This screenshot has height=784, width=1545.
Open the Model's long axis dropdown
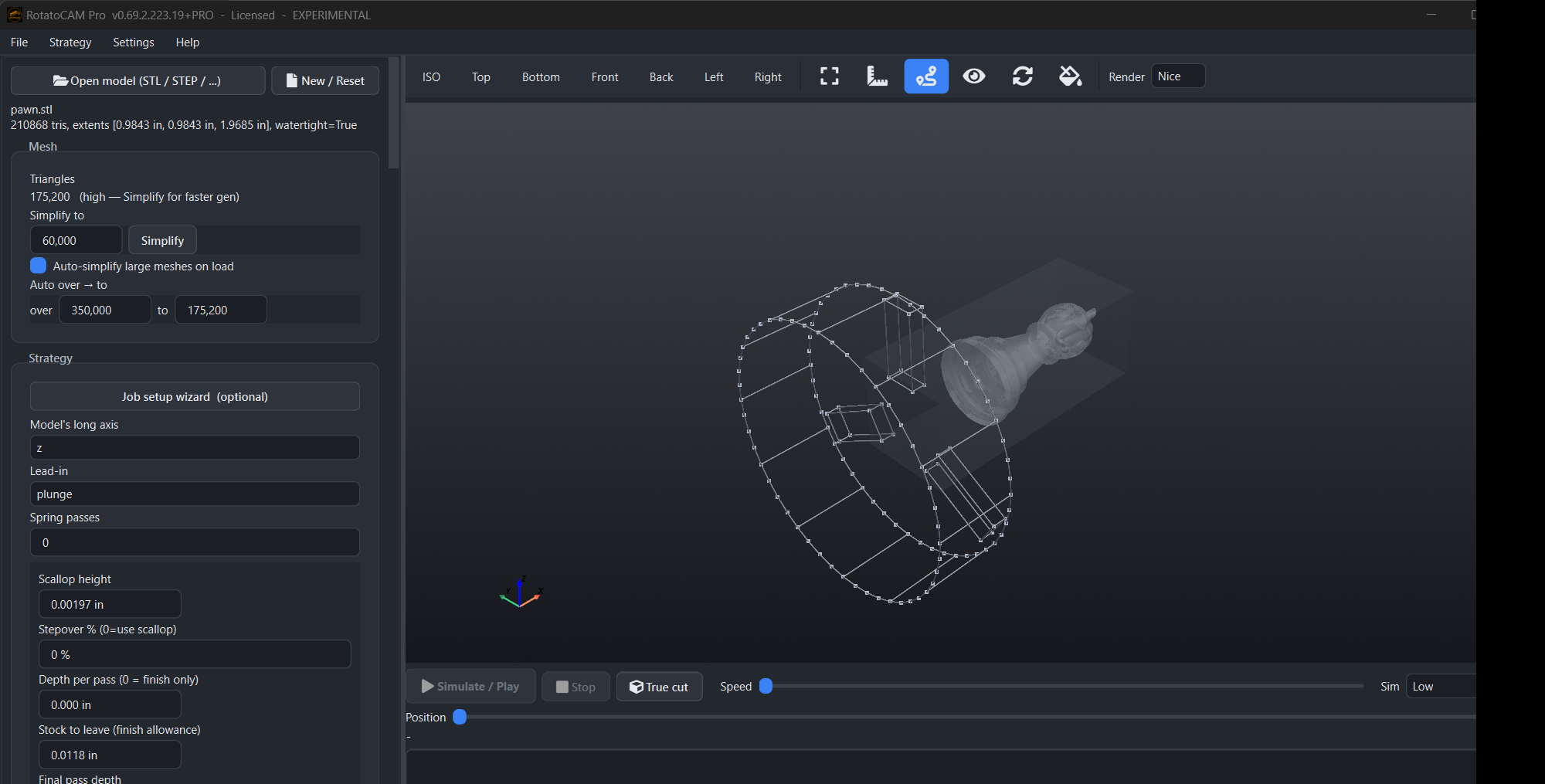[x=195, y=448]
